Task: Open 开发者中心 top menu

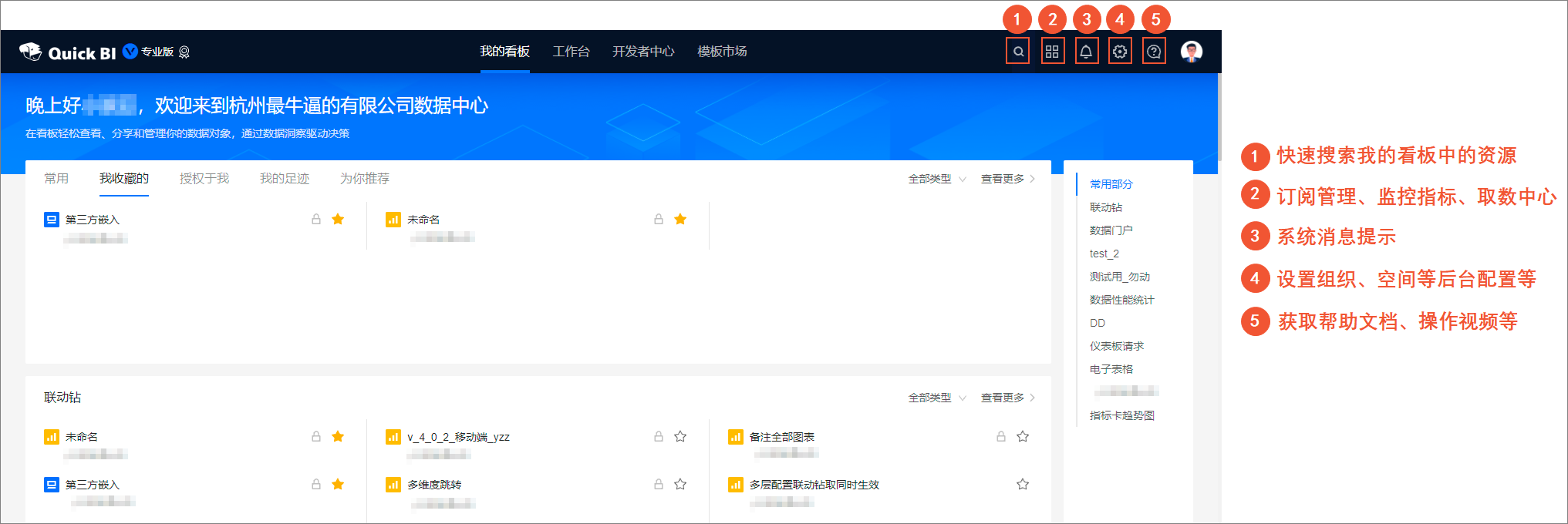Action: pos(643,52)
